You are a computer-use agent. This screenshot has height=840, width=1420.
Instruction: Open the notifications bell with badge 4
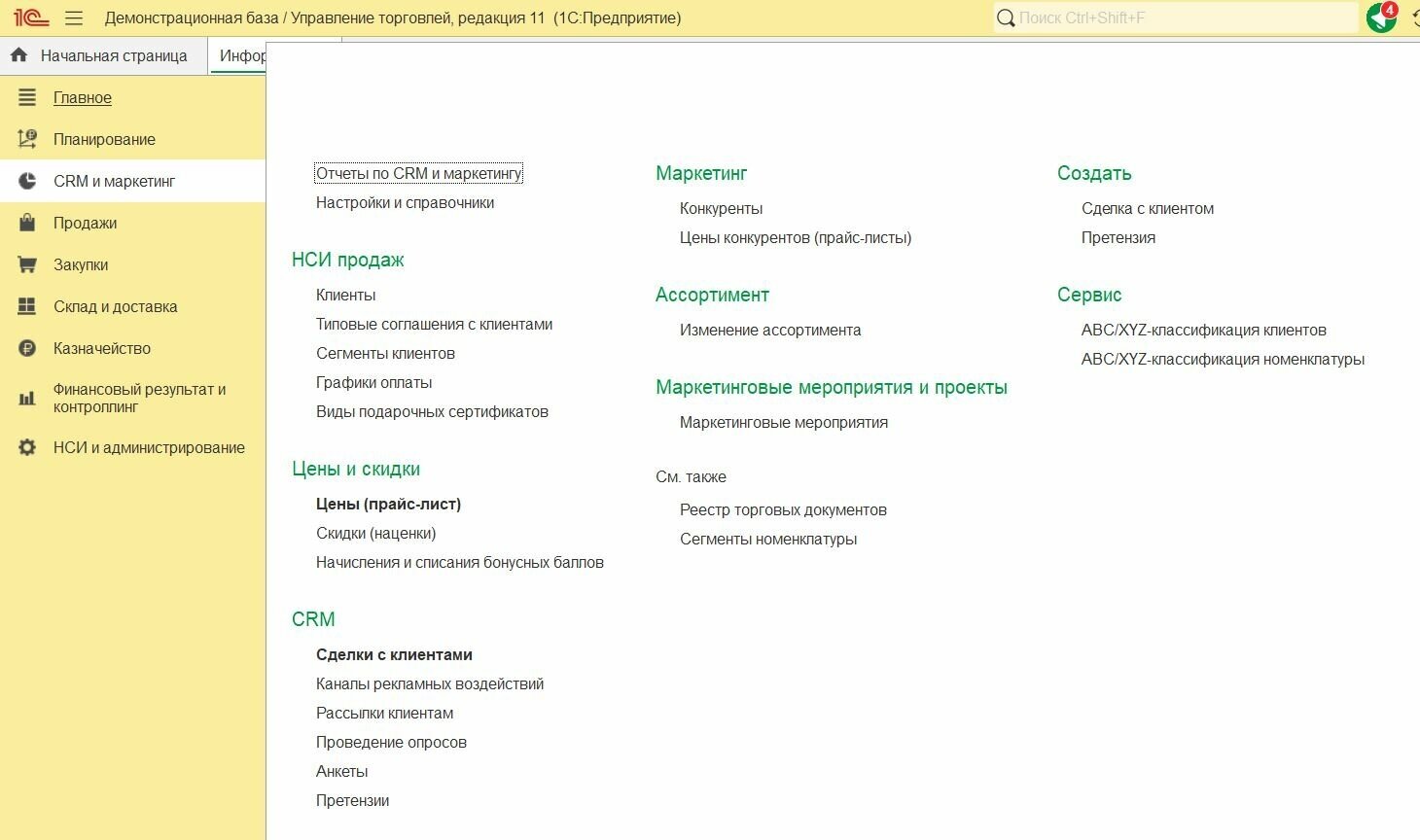coord(1381,17)
